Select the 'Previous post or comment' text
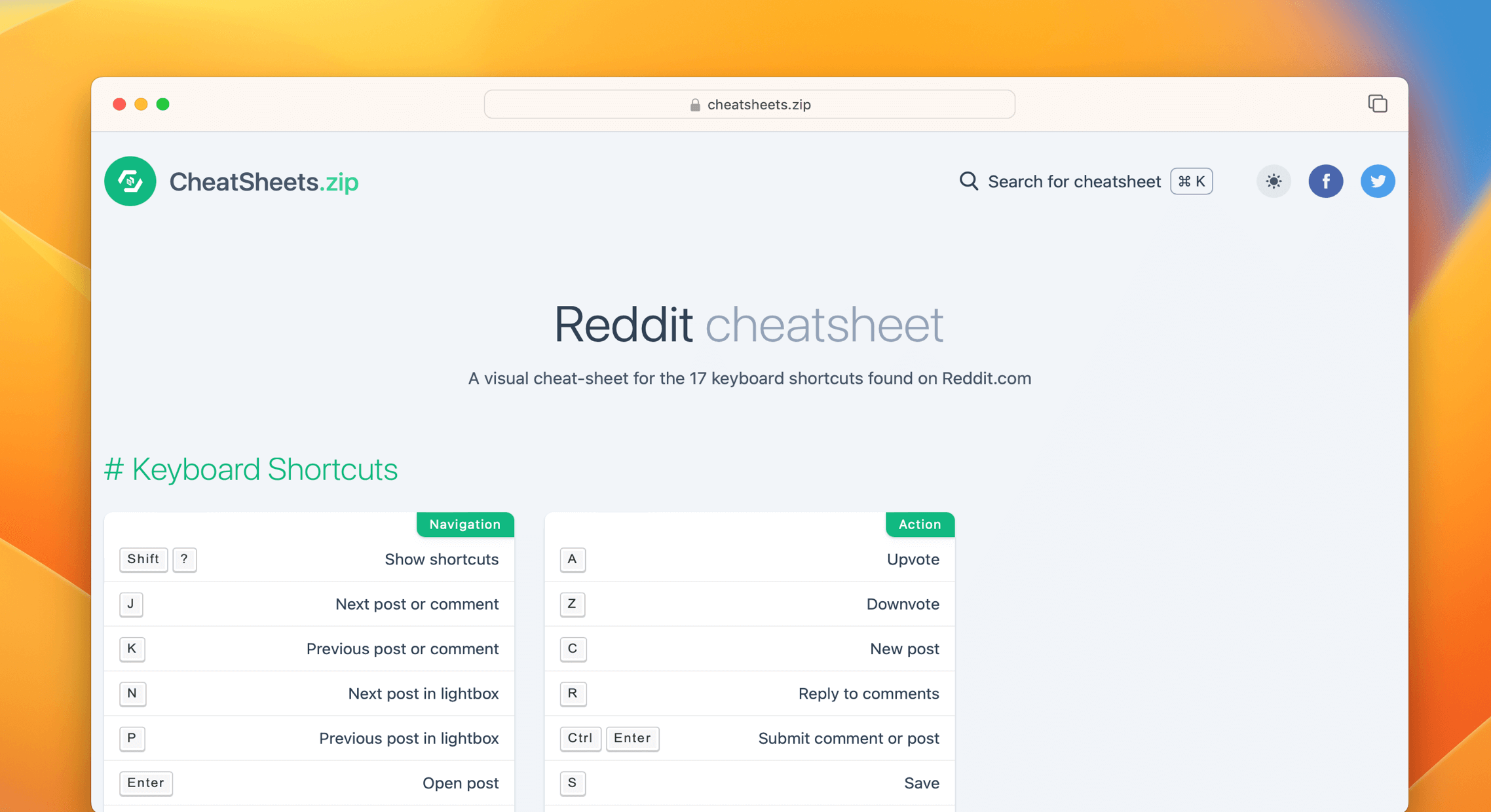Image resolution: width=1491 pixels, height=812 pixels. [403, 649]
